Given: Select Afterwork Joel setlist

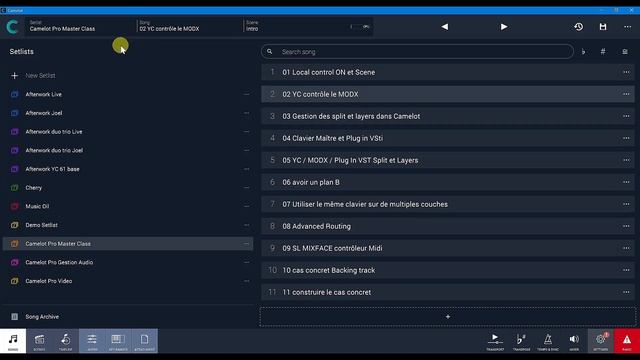Looking at the screenshot, I should pos(128,113).
